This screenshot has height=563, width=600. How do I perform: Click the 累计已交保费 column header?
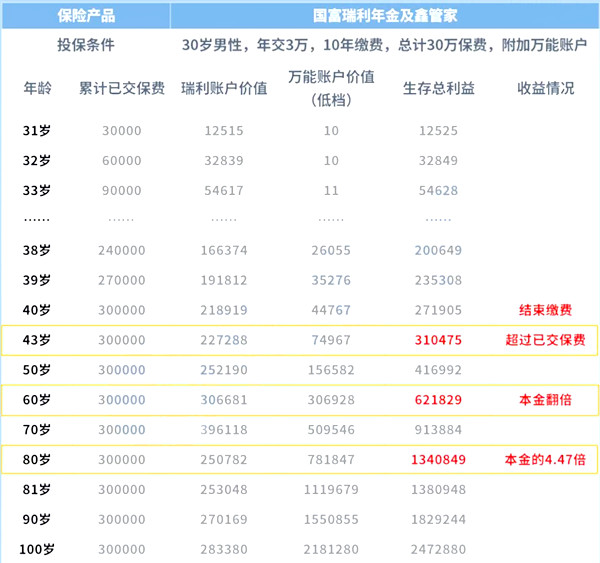(122, 88)
